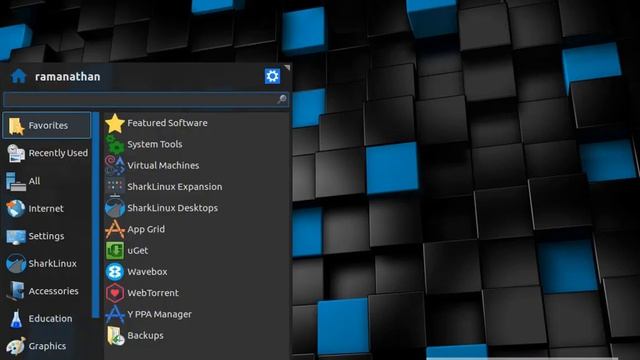Viewport: 640px width, 360px height.
Task: Click the Y PPA Manager icon
Action: (115, 314)
